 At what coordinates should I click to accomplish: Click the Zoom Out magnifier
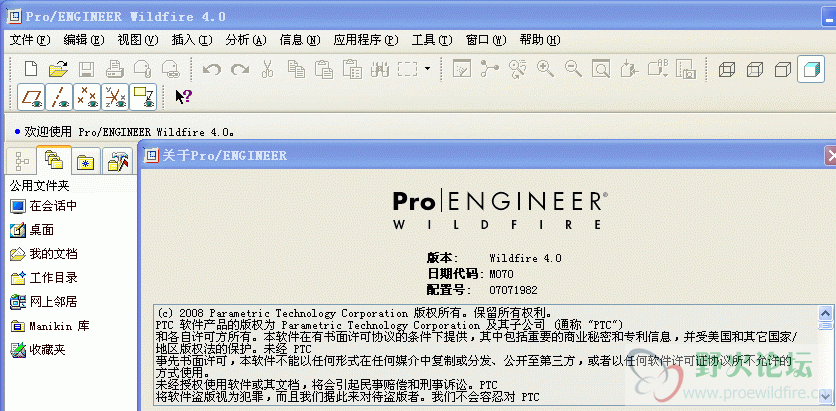tap(573, 69)
